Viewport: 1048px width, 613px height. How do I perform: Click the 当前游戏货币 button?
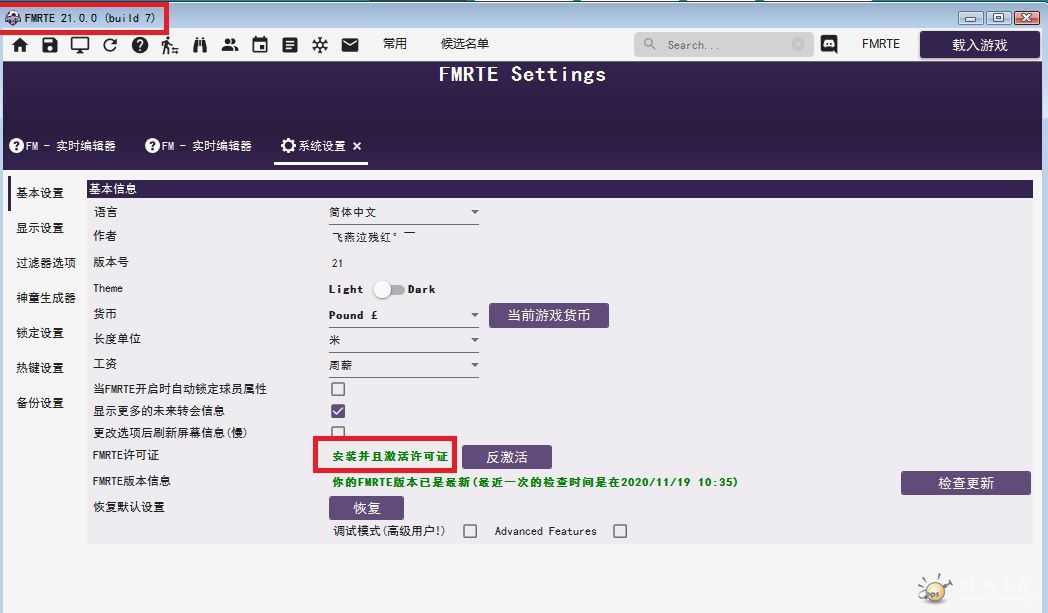click(x=549, y=316)
